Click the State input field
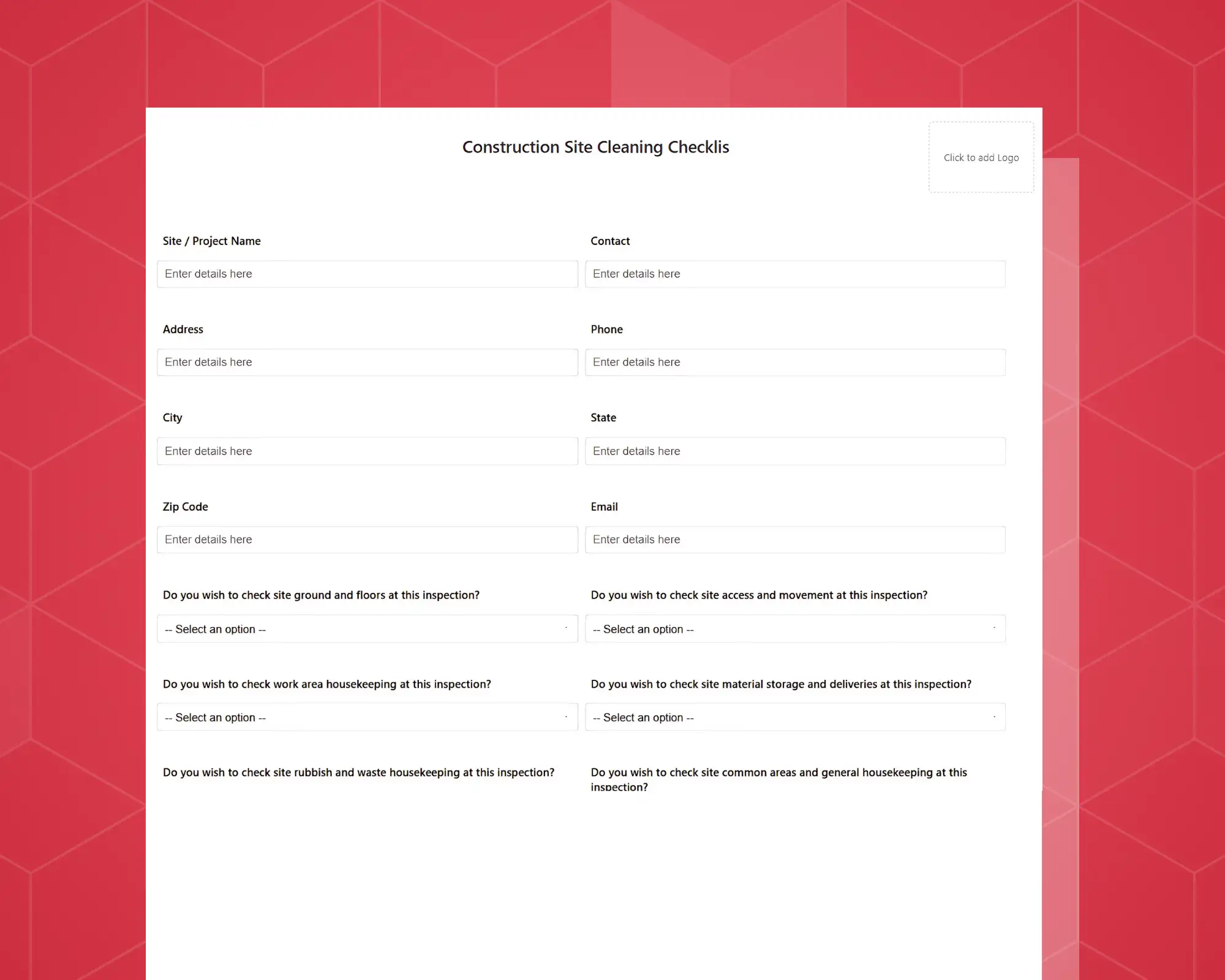 coord(795,451)
